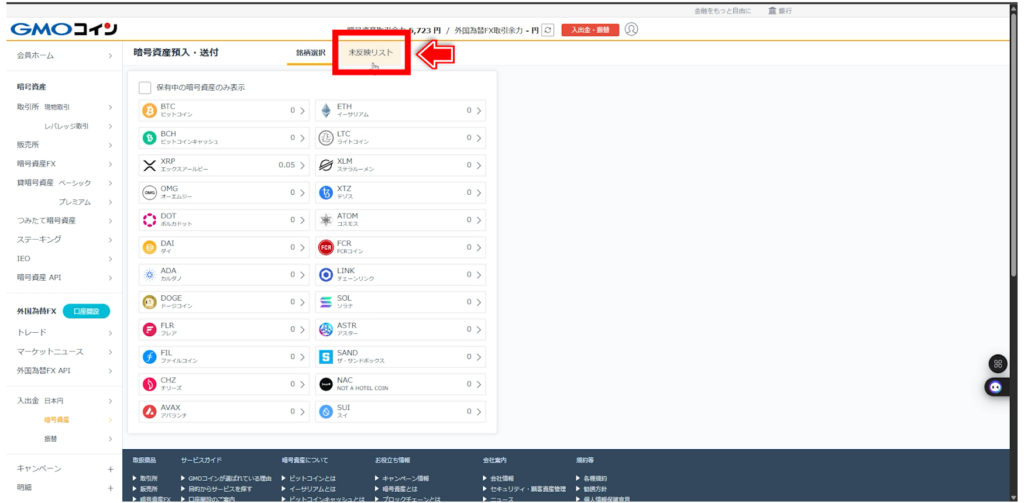
Task: Refresh the FX trading balance
Action: pyautogui.click(x=547, y=30)
